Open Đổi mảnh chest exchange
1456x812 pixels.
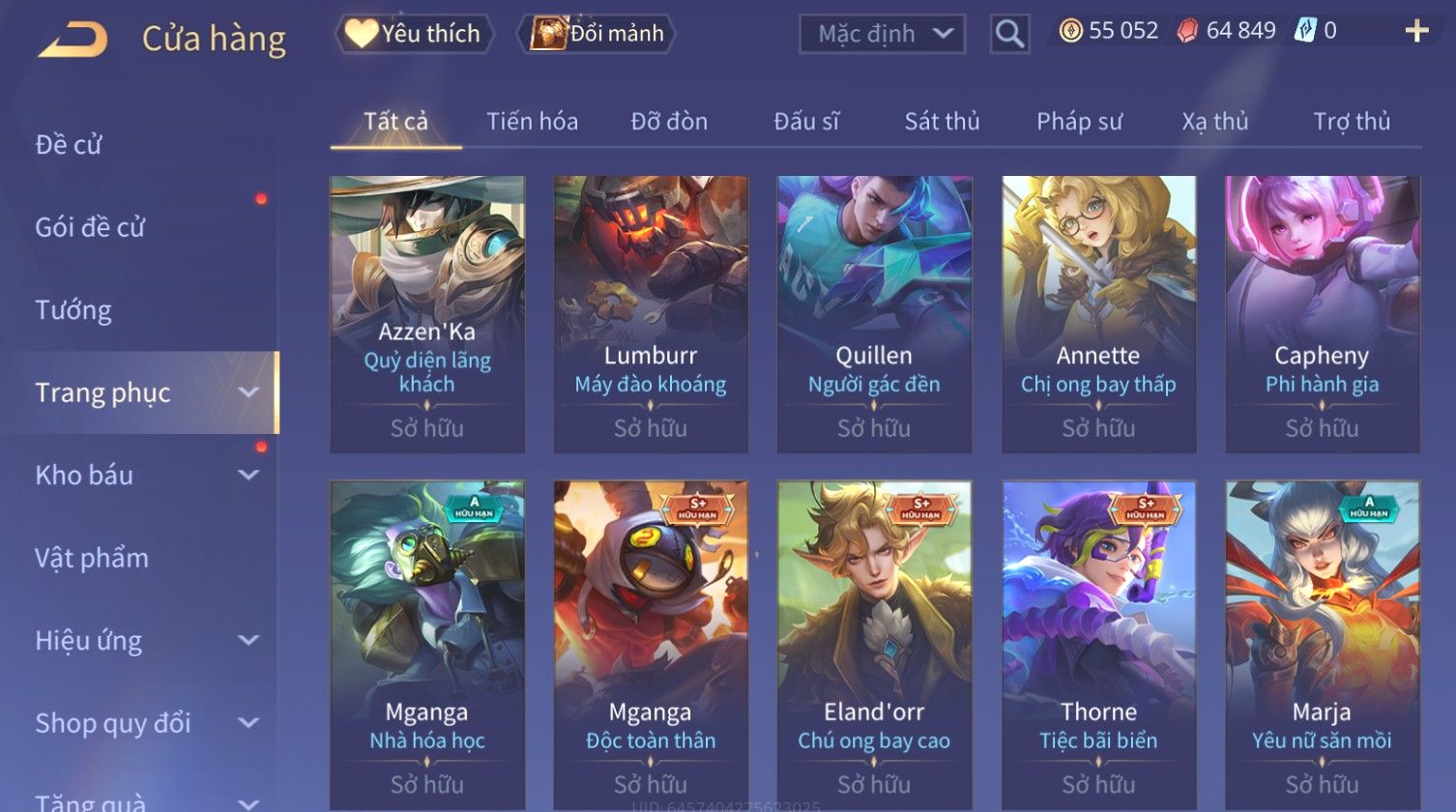pyautogui.click(x=597, y=34)
